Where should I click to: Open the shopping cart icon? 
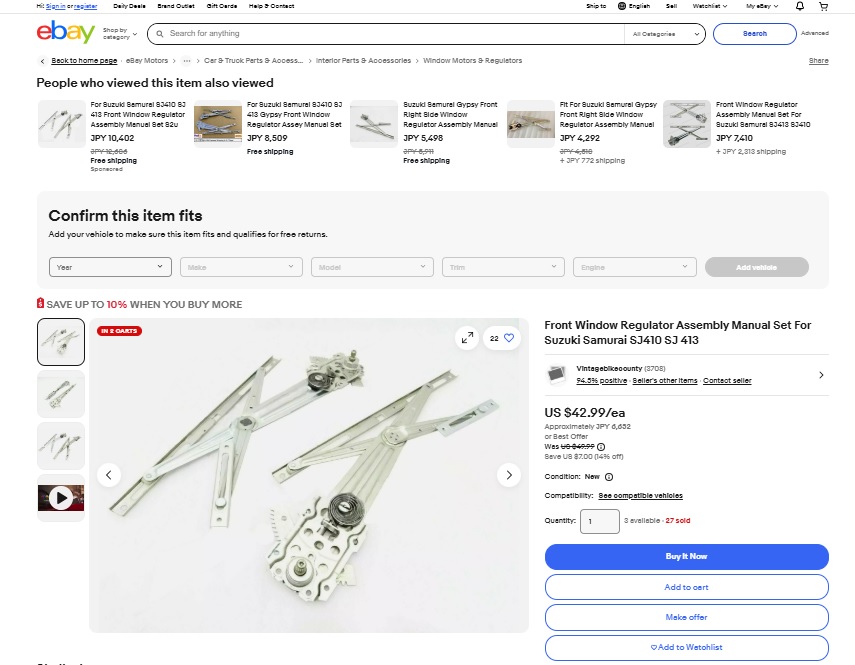coord(823,6)
